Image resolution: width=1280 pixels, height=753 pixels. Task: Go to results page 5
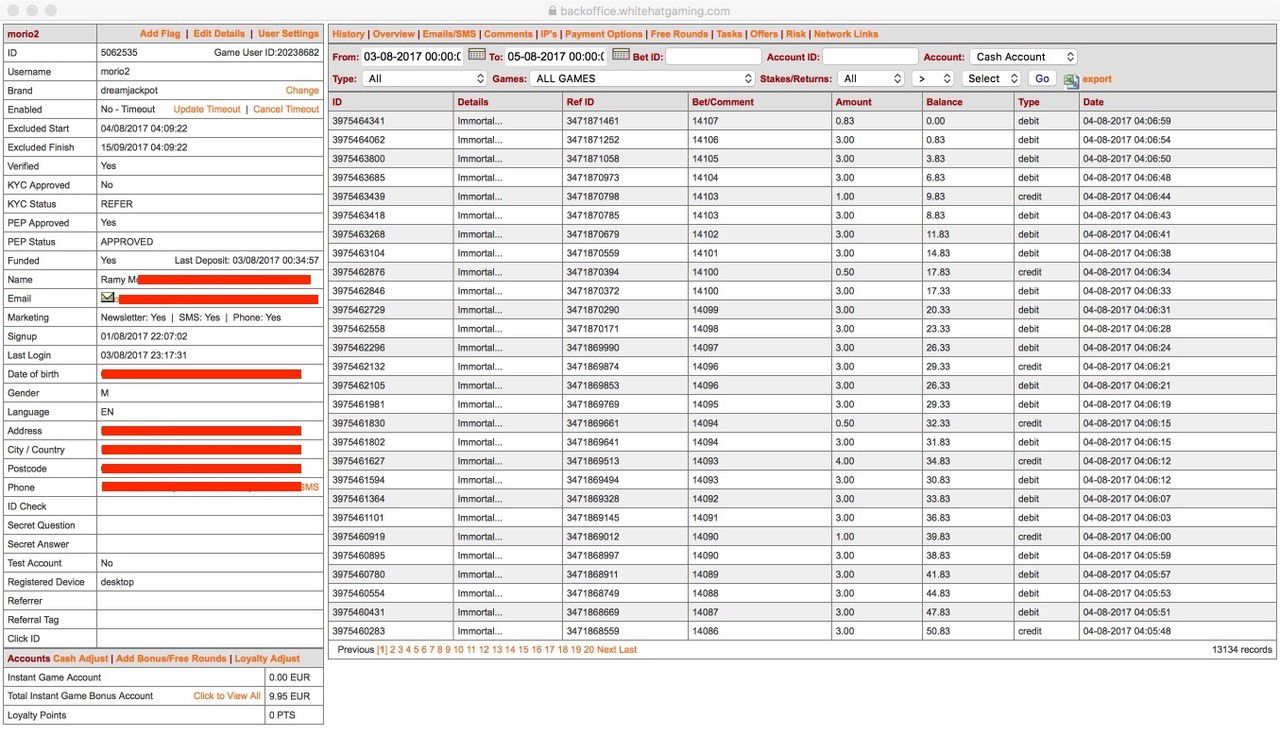point(417,650)
